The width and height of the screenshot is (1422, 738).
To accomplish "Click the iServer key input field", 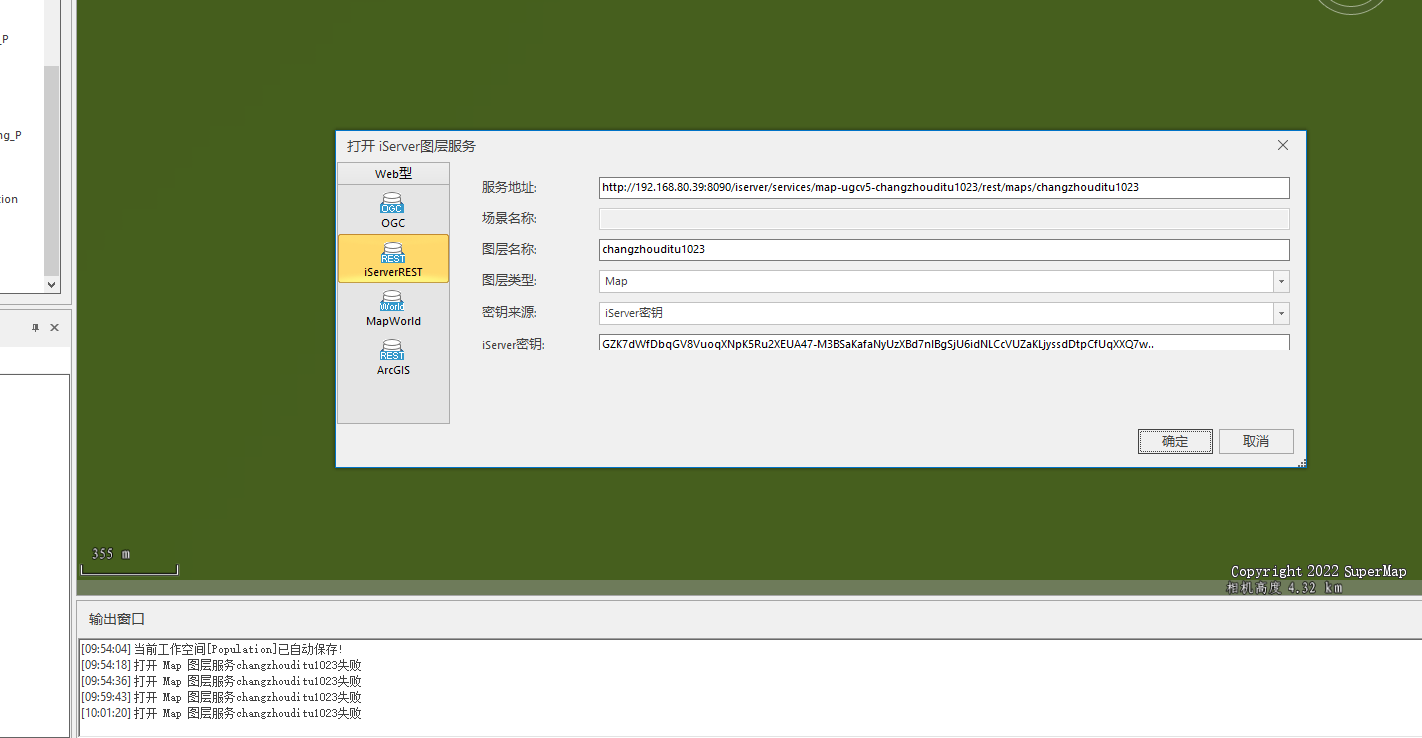I will (944, 343).
